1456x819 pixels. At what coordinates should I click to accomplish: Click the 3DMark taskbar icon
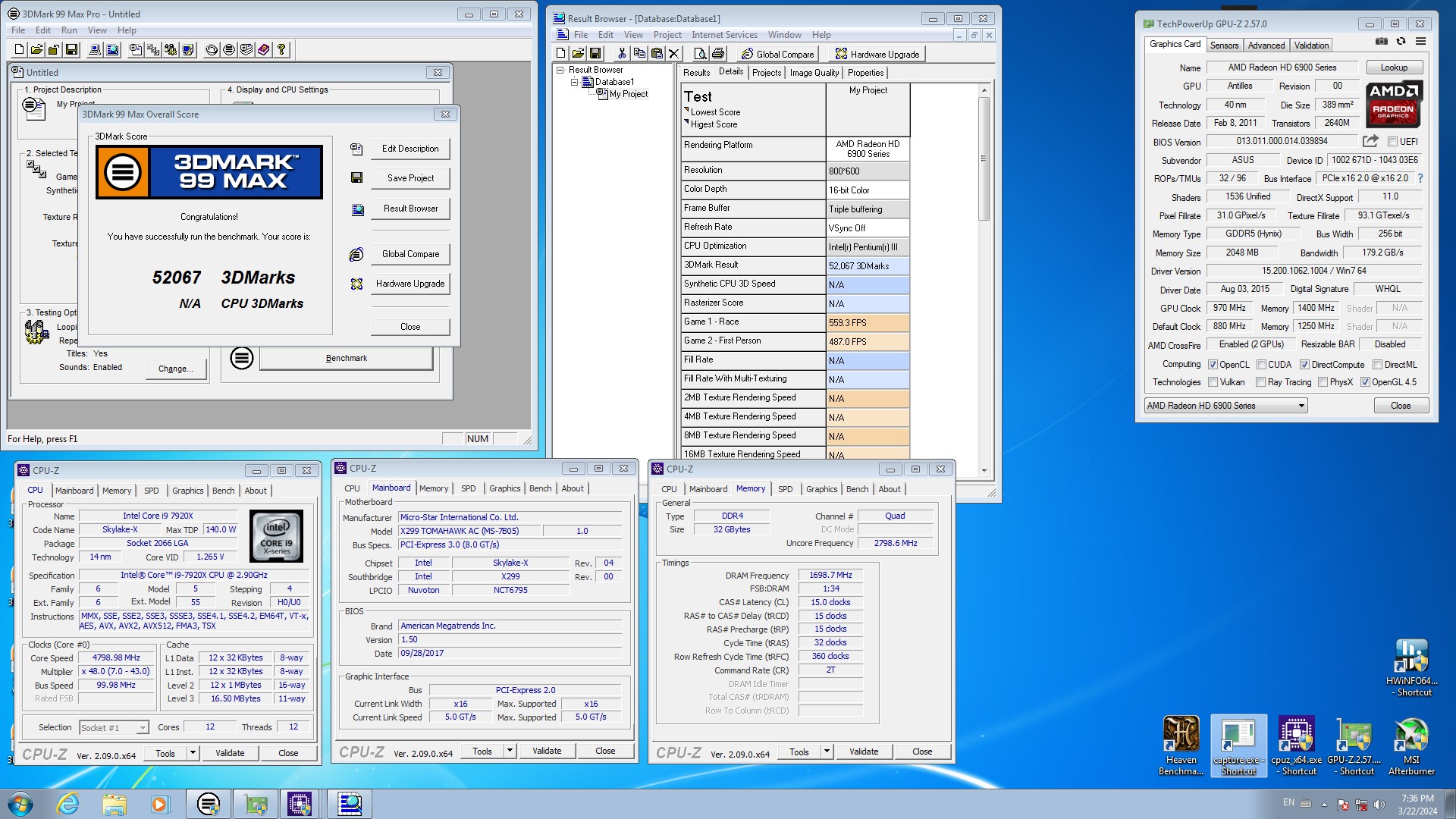pyautogui.click(x=209, y=804)
